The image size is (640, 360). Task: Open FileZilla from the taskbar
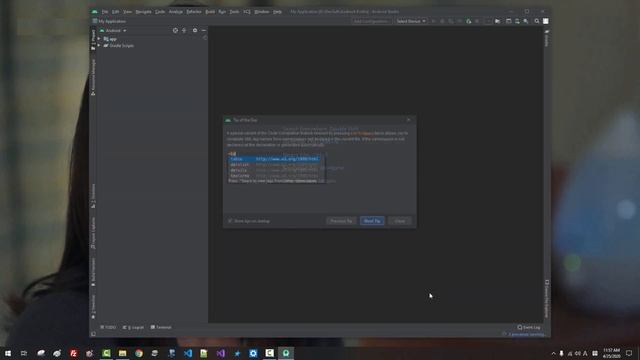click(x=73, y=353)
